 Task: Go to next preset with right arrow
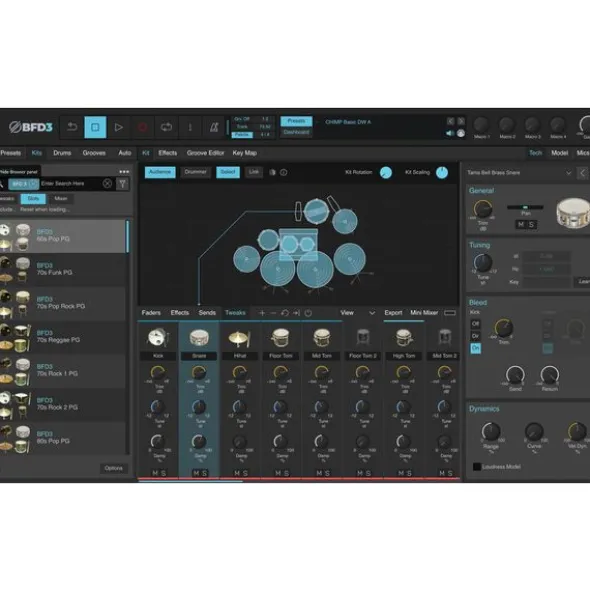tap(461, 121)
